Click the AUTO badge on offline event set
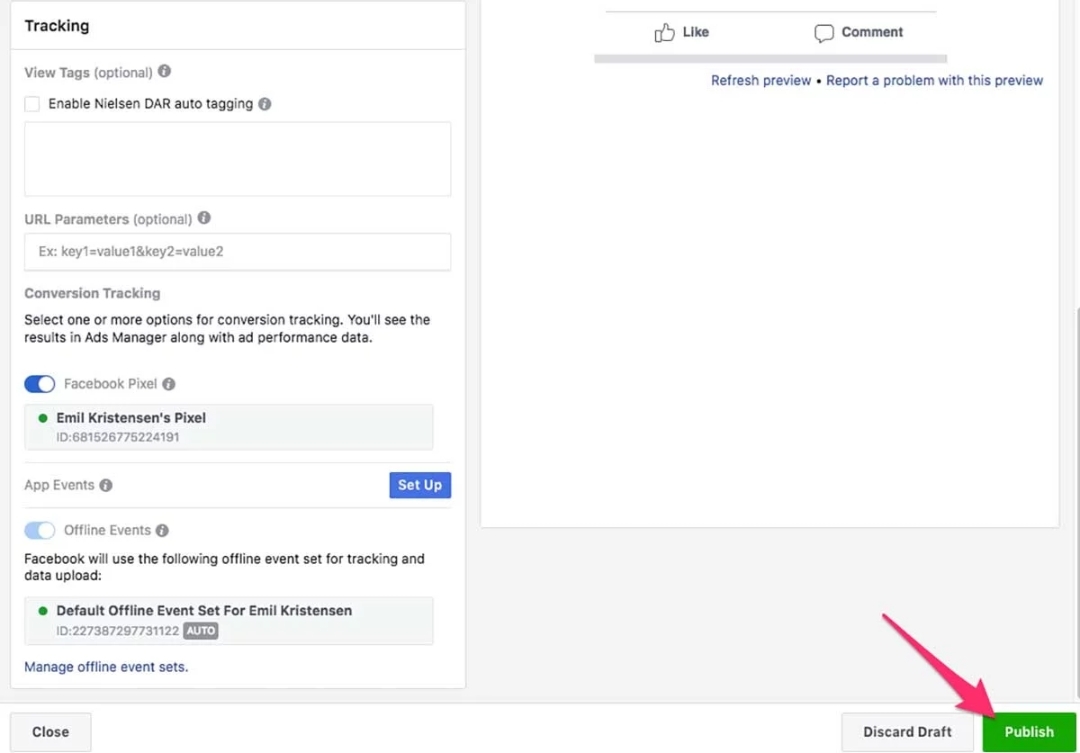The width and height of the screenshot is (1080, 753). coord(200,630)
